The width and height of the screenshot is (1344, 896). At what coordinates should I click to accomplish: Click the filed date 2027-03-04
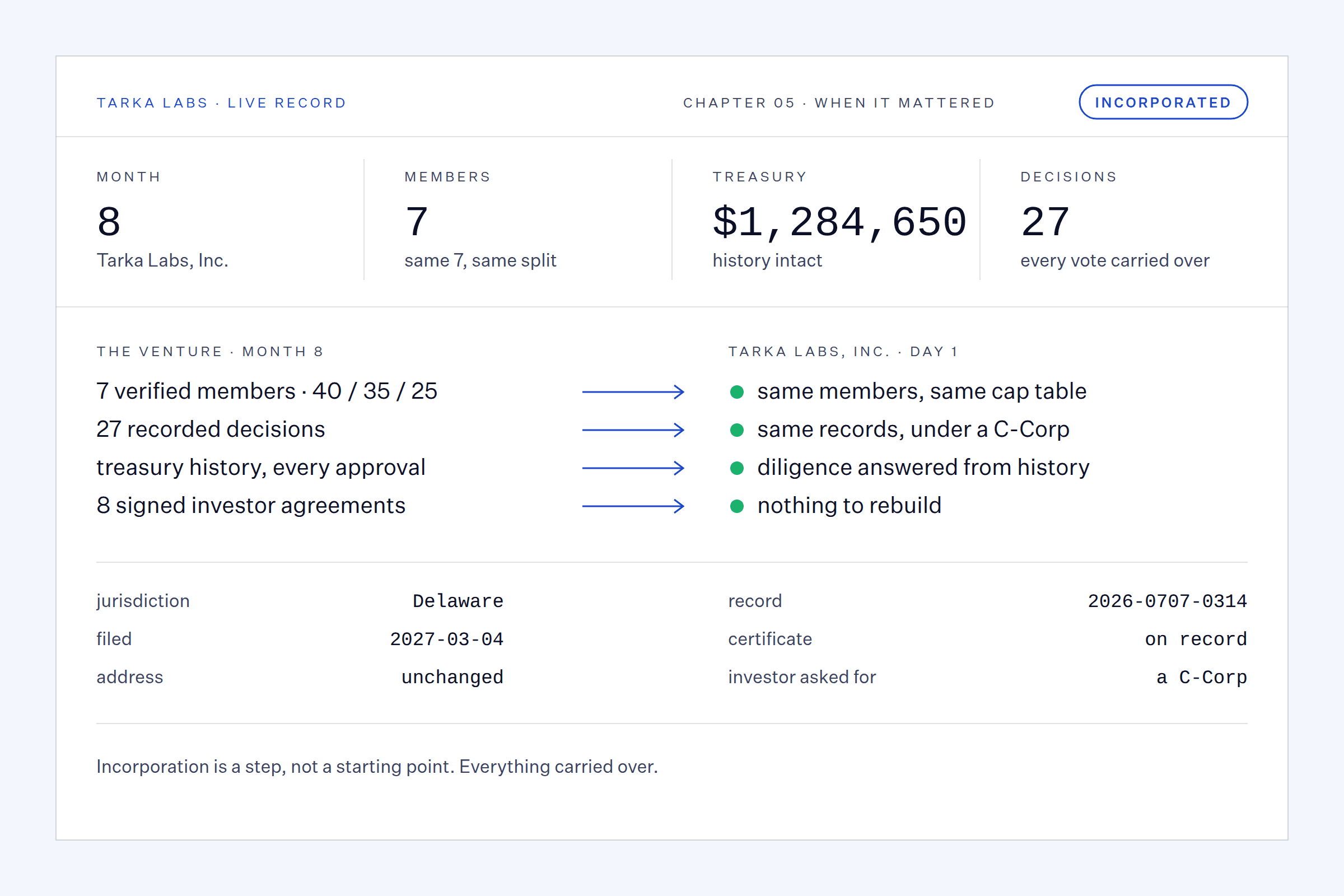pyautogui.click(x=446, y=639)
